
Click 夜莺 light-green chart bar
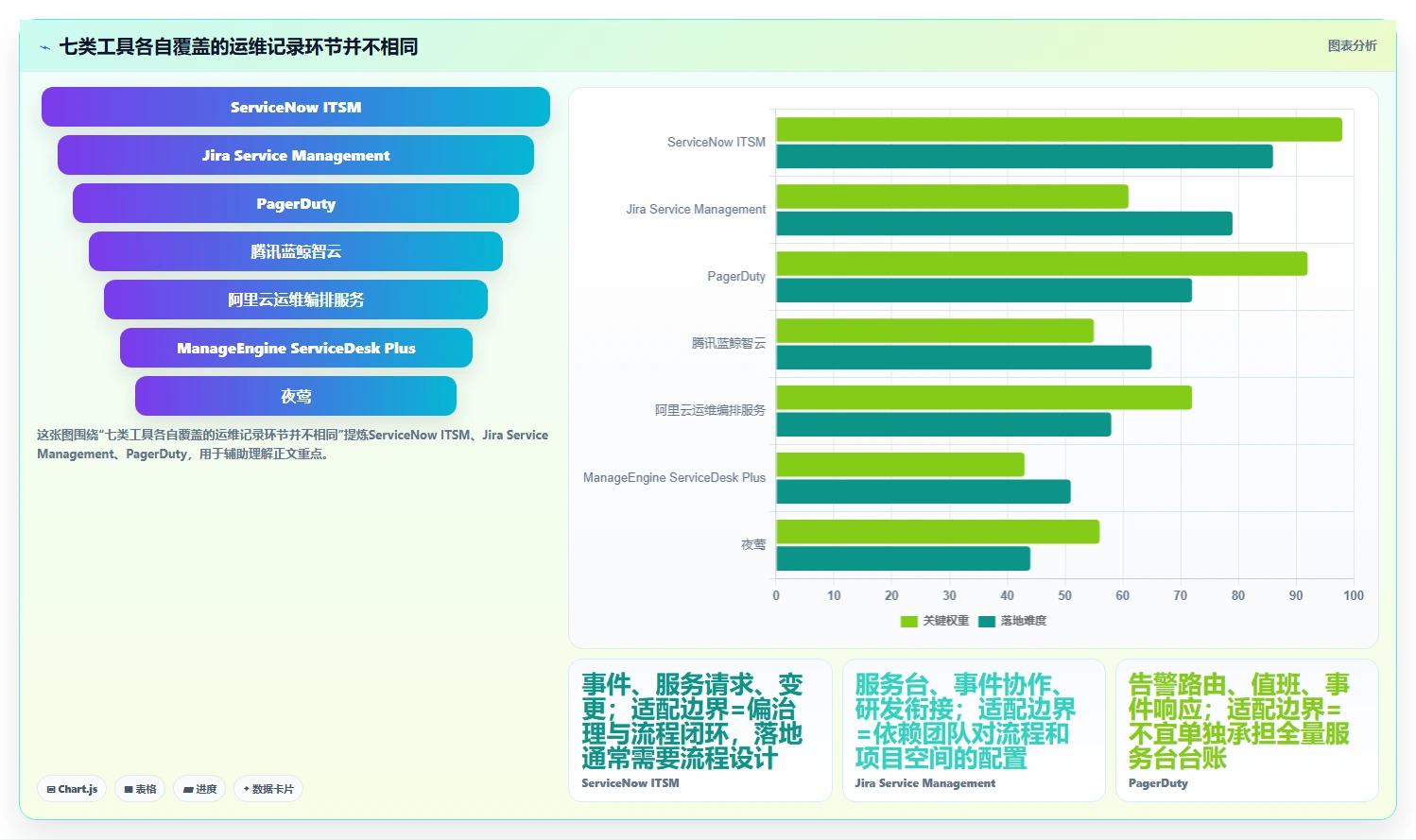point(938,532)
